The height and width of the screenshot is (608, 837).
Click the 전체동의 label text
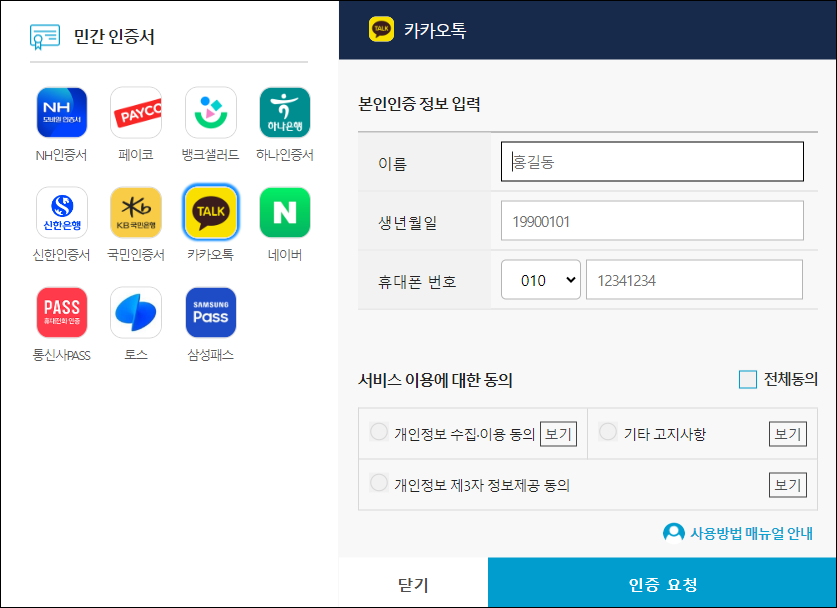point(791,380)
